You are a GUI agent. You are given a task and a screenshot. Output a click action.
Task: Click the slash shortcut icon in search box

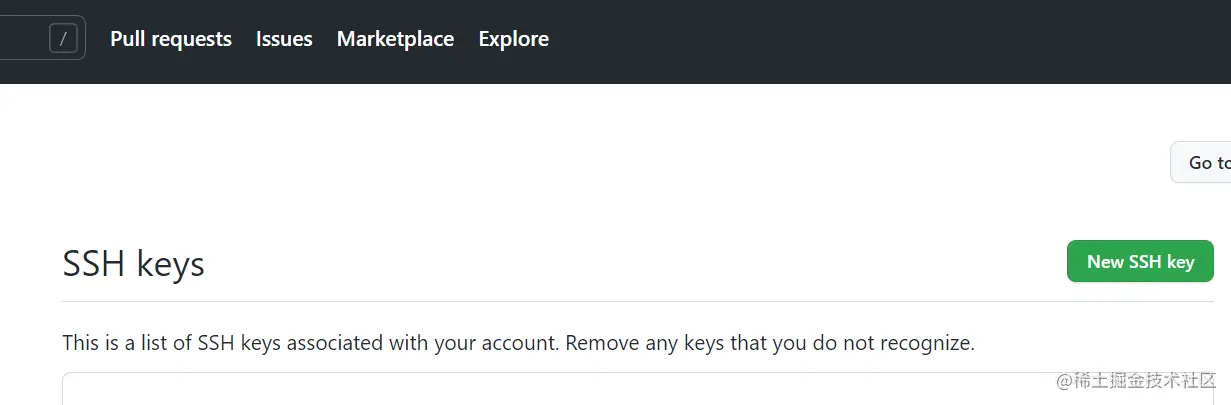(x=63, y=39)
